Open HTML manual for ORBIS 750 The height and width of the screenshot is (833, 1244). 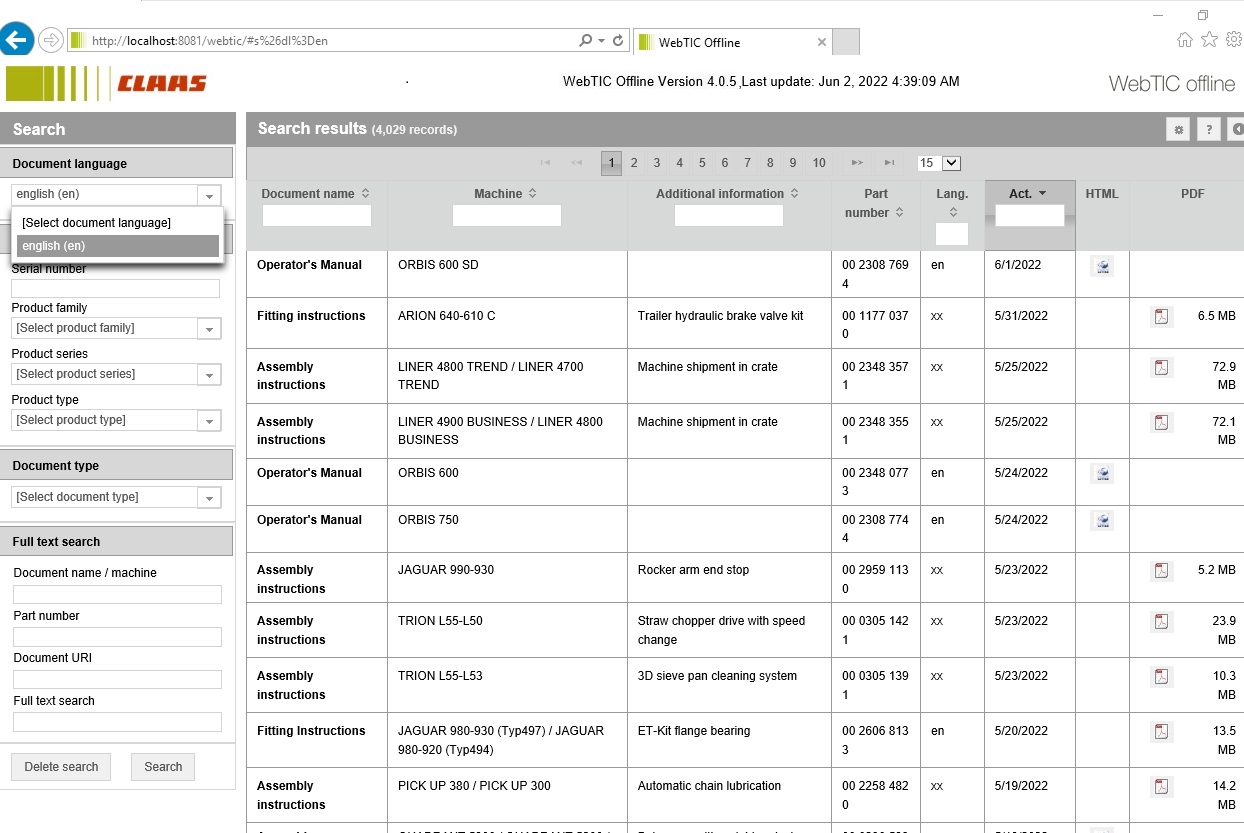pos(1102,521)
